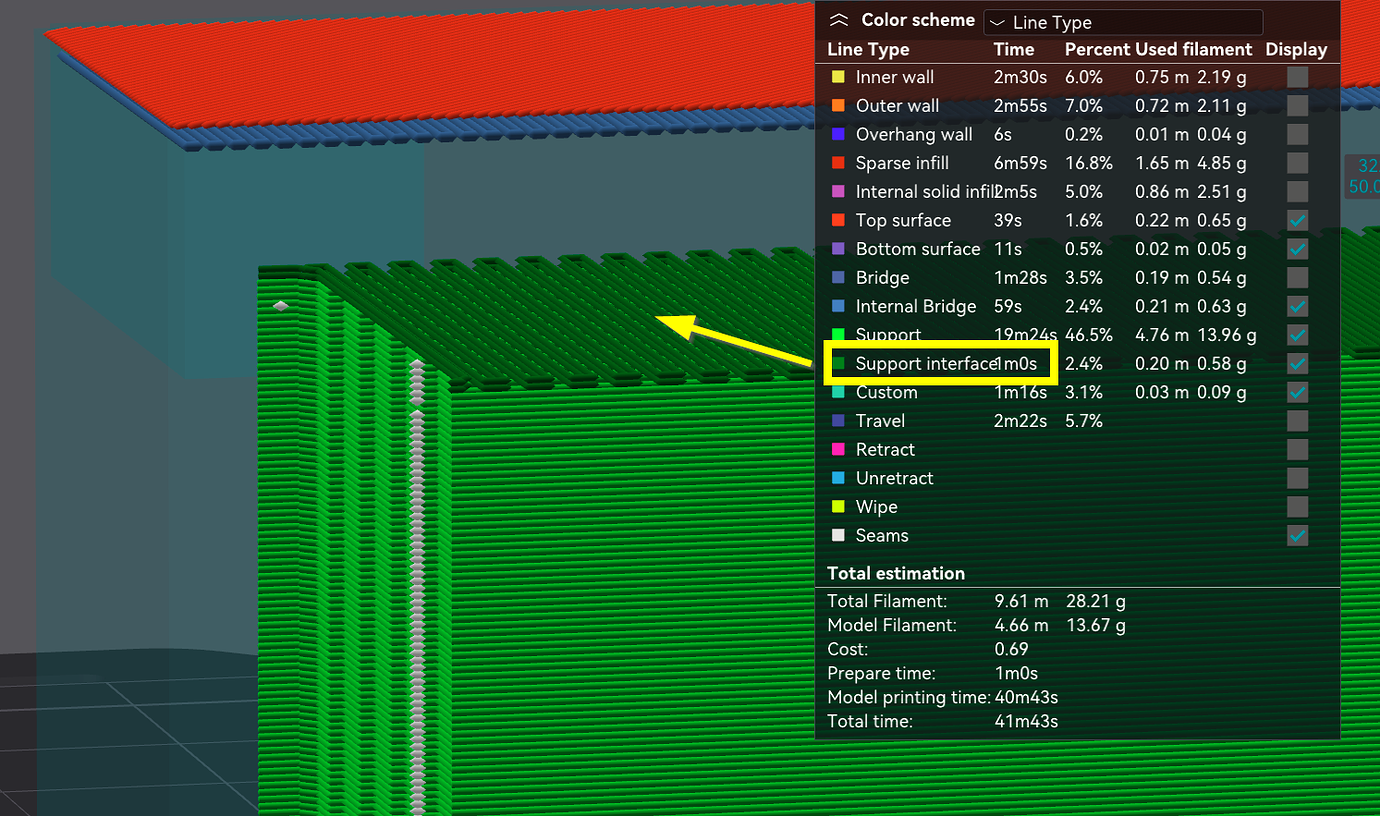Click the Internal Bridge color swatch
1380x816 pixels.
coord(838,306)
